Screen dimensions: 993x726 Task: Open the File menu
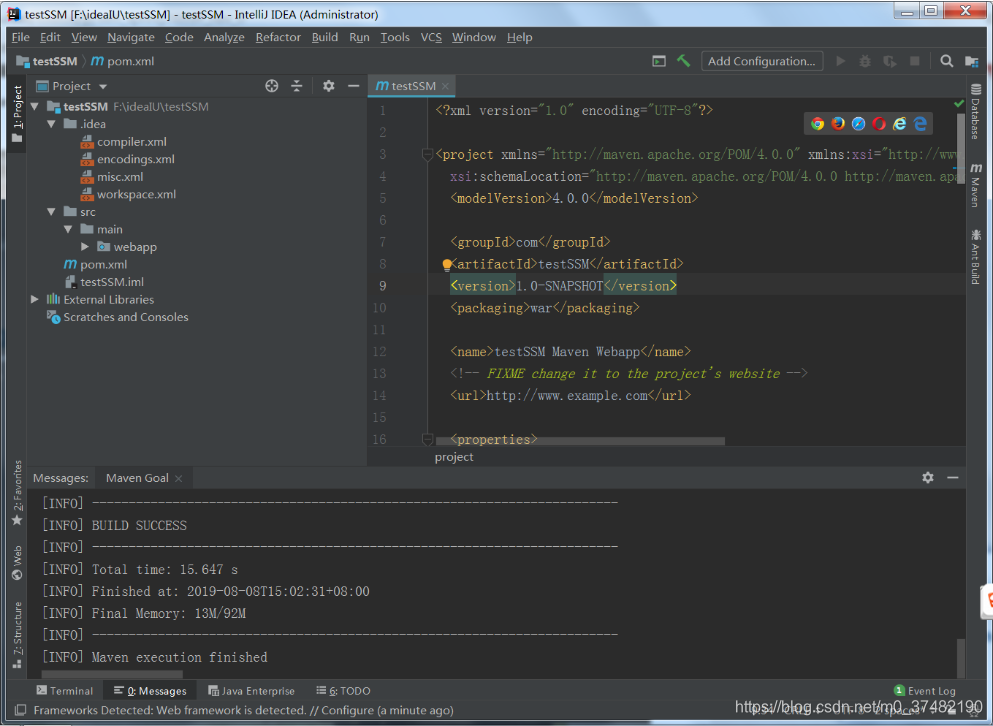(20, 37)
